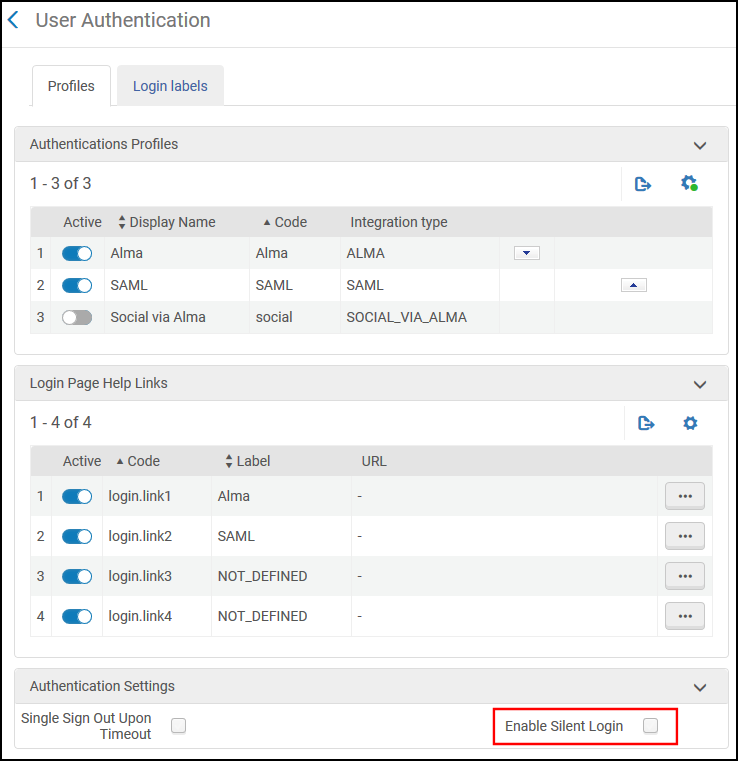Export the Authentications Profiles list
738x761 pixels.
[x=643, y=184]
